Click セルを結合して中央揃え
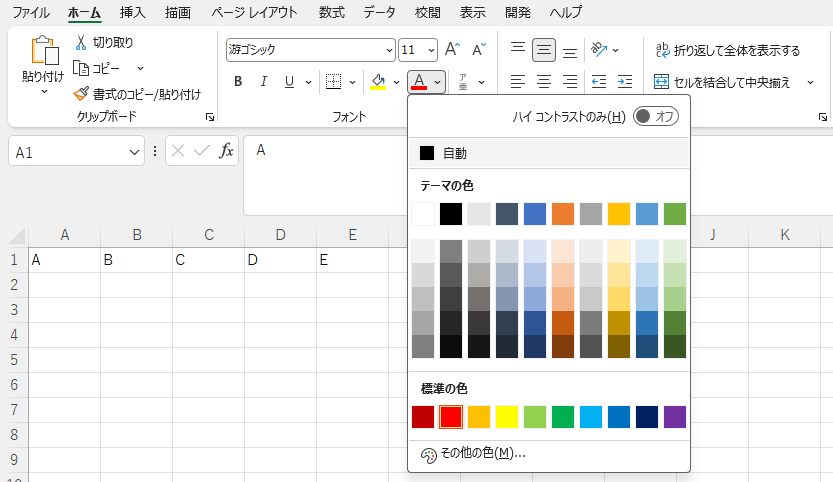 pos(722,82)
